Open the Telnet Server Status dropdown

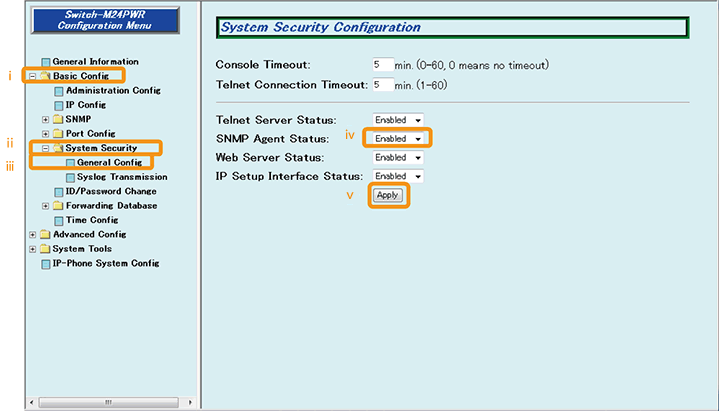(x=398, y=120)
